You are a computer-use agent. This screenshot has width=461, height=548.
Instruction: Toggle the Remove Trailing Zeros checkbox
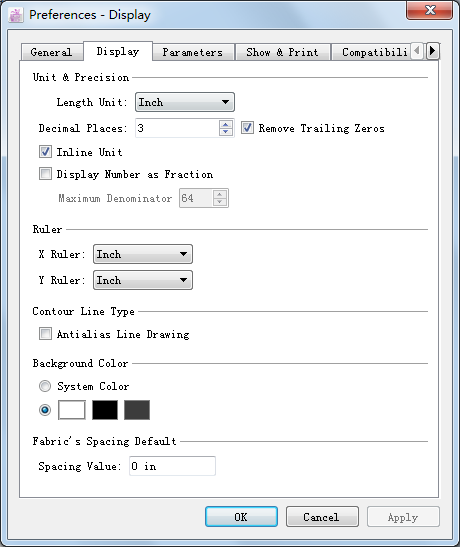[247, 128]
